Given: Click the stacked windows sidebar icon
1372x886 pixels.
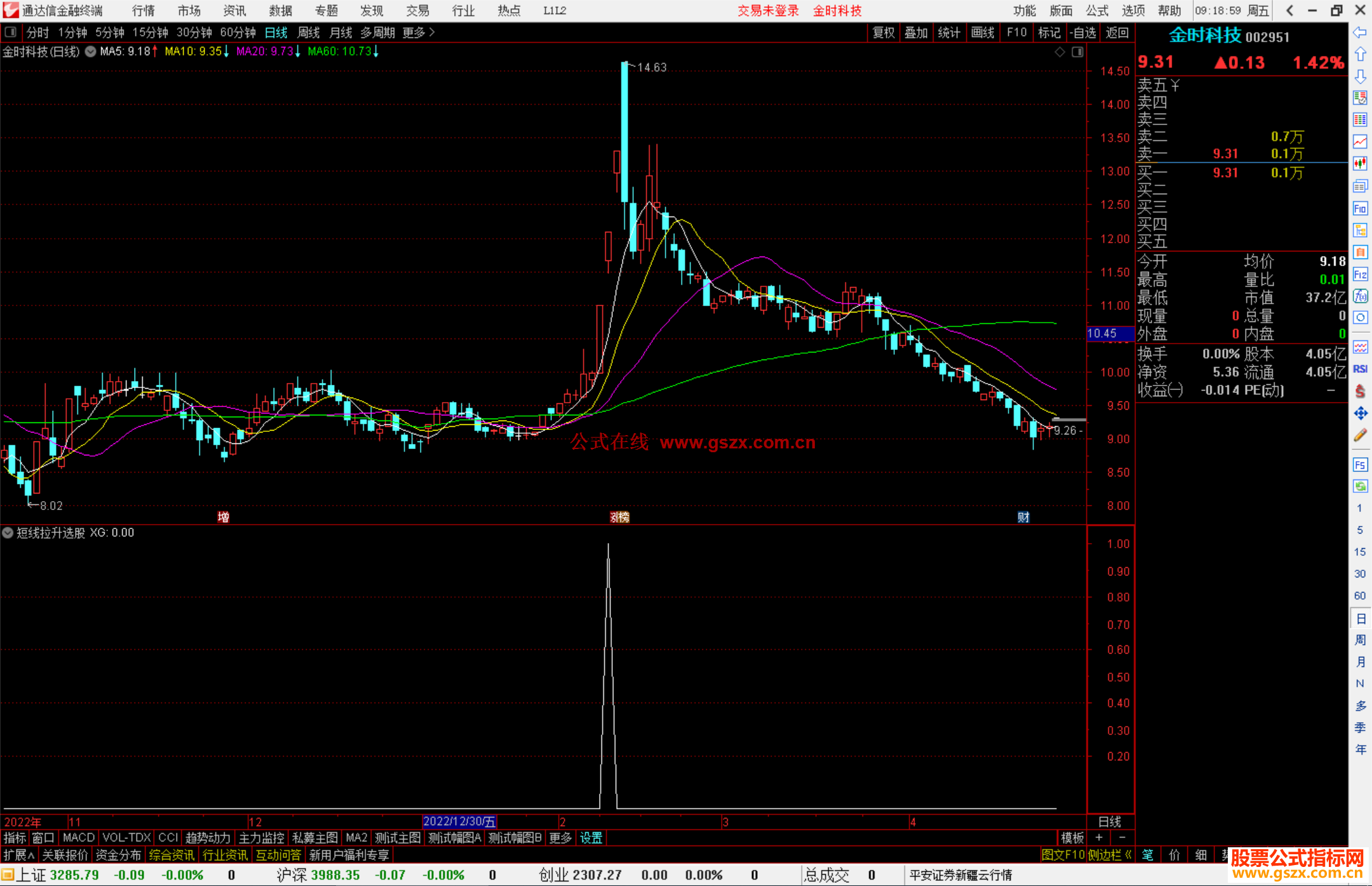Looking at the screenshot, I should coord(1360,186).
